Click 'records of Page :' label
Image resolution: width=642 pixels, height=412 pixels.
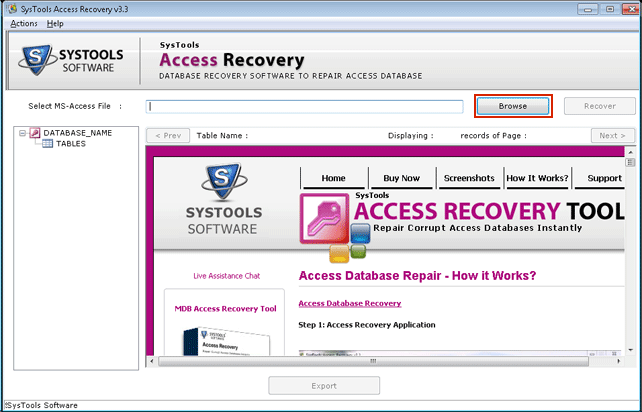[493, 136]
